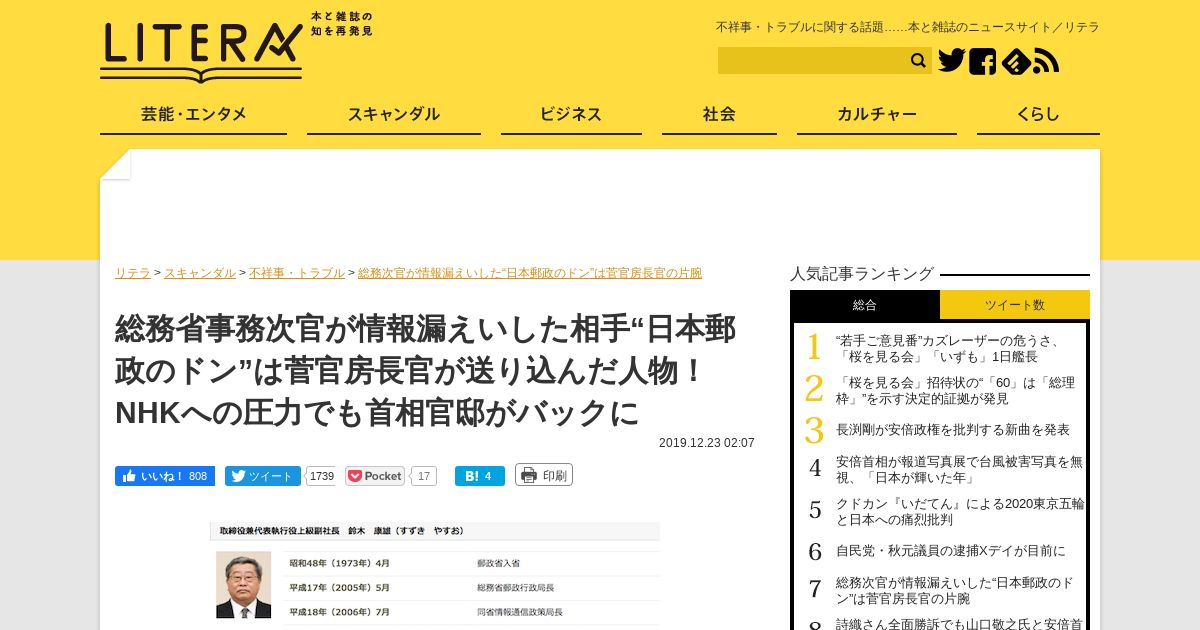Open スキャンダル menu
This screenshot has width=1200, height=630.
point(393,114)
